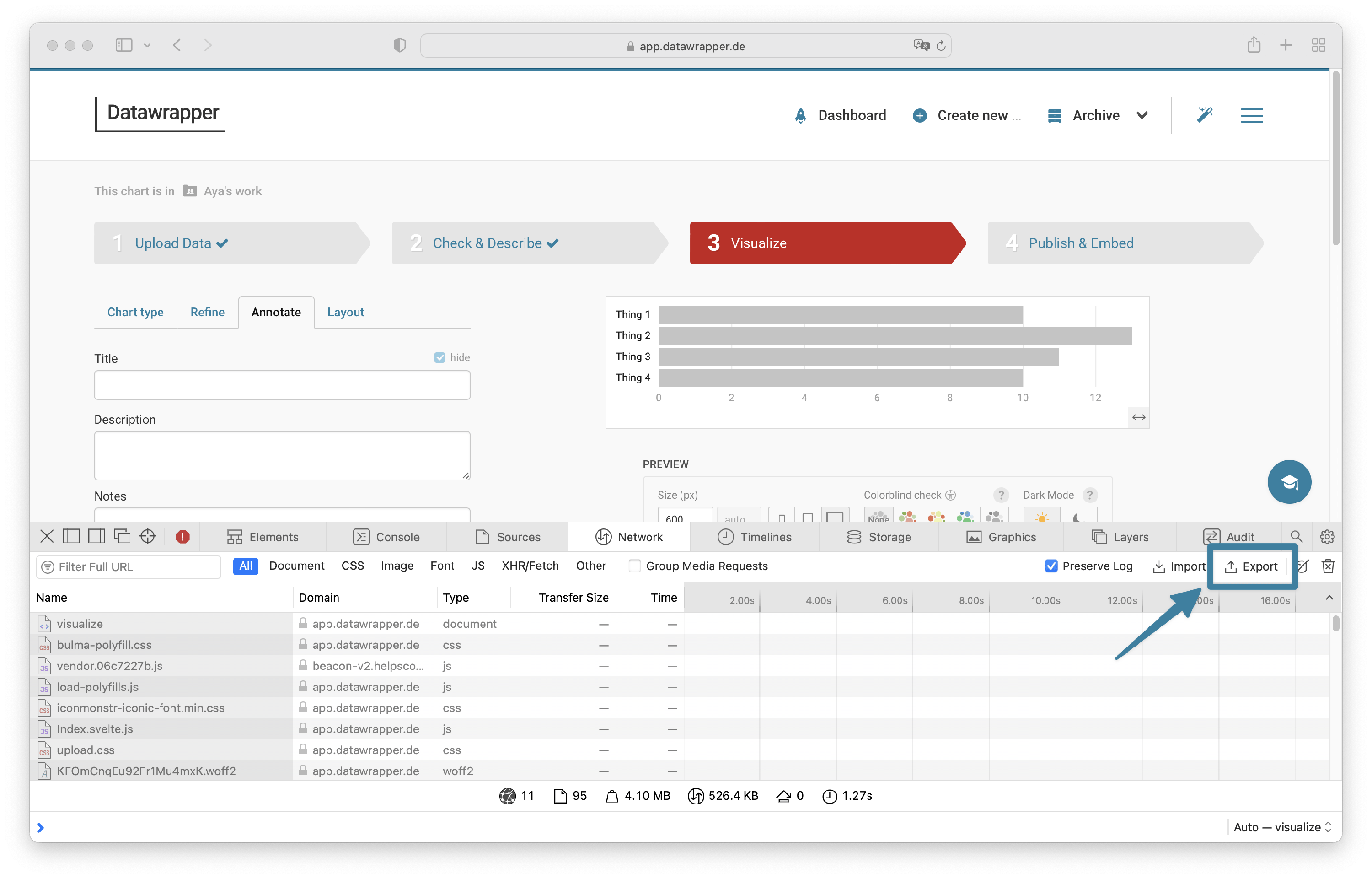Click the Export button
The image size is (1372, 879).
point(1252,566)
